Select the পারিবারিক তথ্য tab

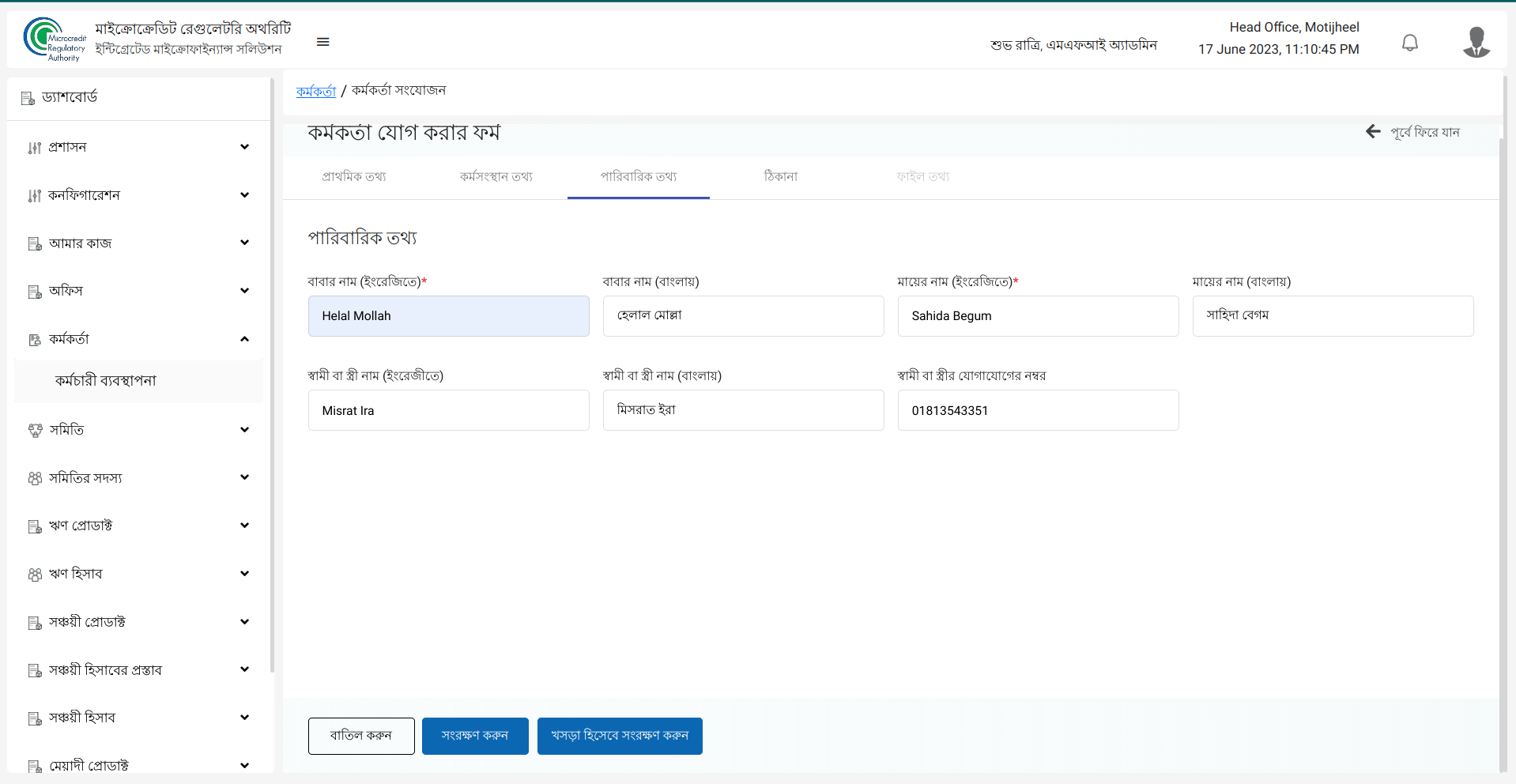tap(639, 176)
